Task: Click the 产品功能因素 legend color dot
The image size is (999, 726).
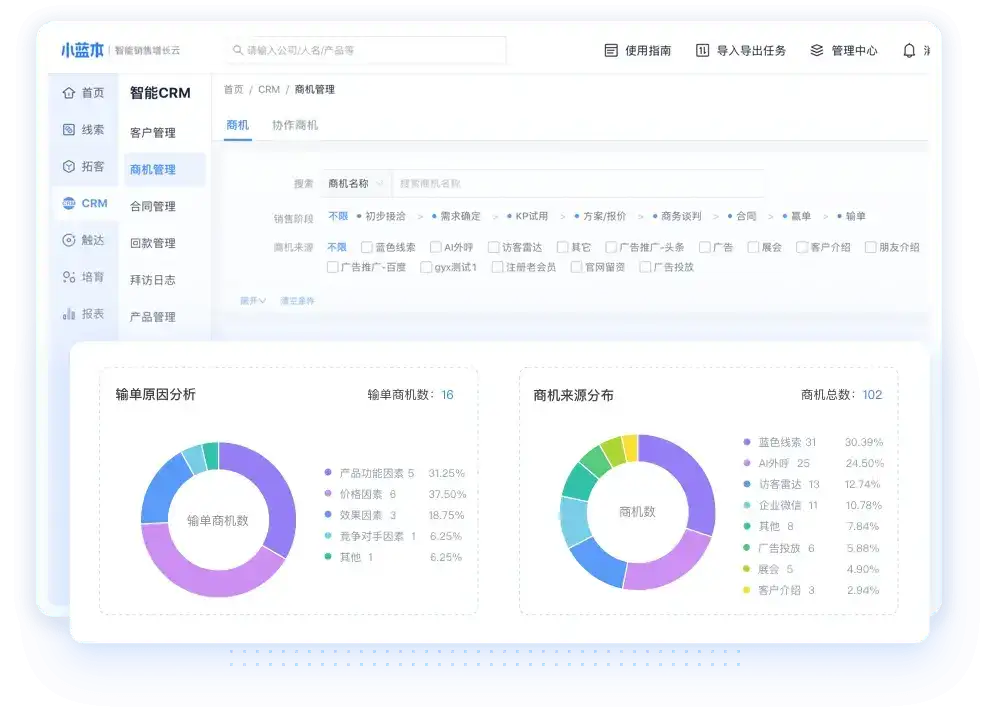Action: click(328, 473)
